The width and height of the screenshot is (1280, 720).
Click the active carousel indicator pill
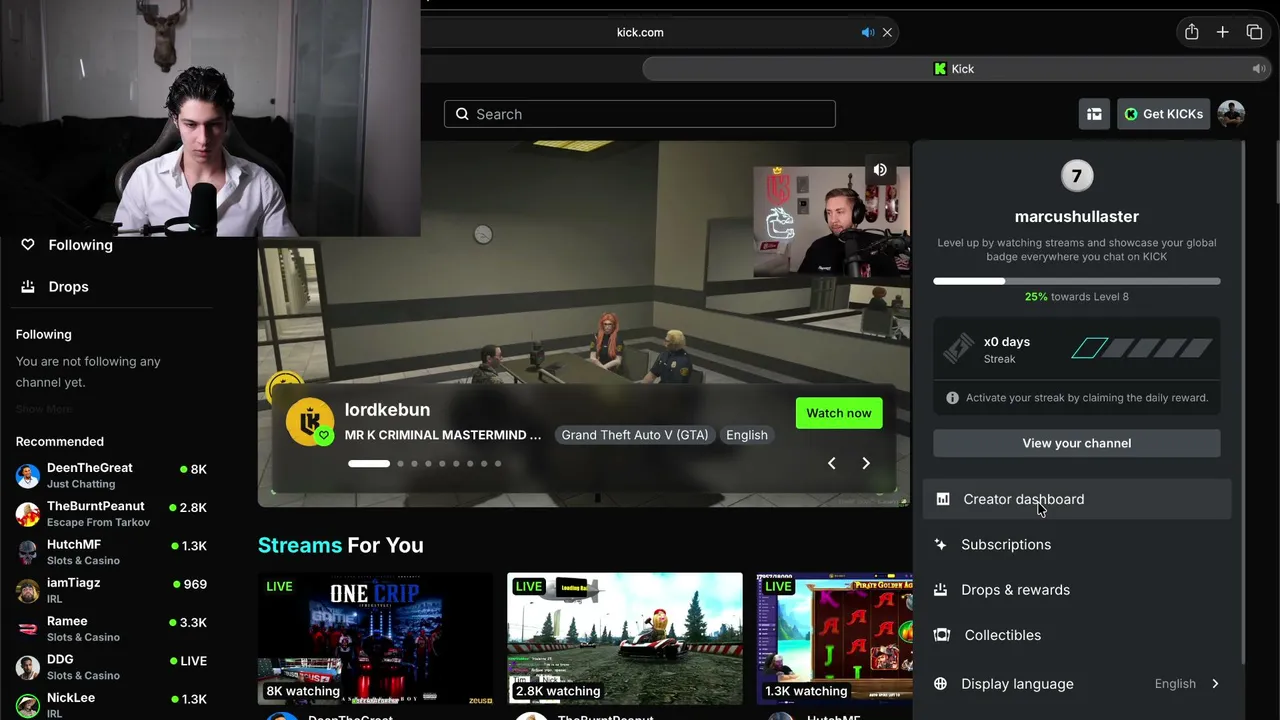(369, 463)
